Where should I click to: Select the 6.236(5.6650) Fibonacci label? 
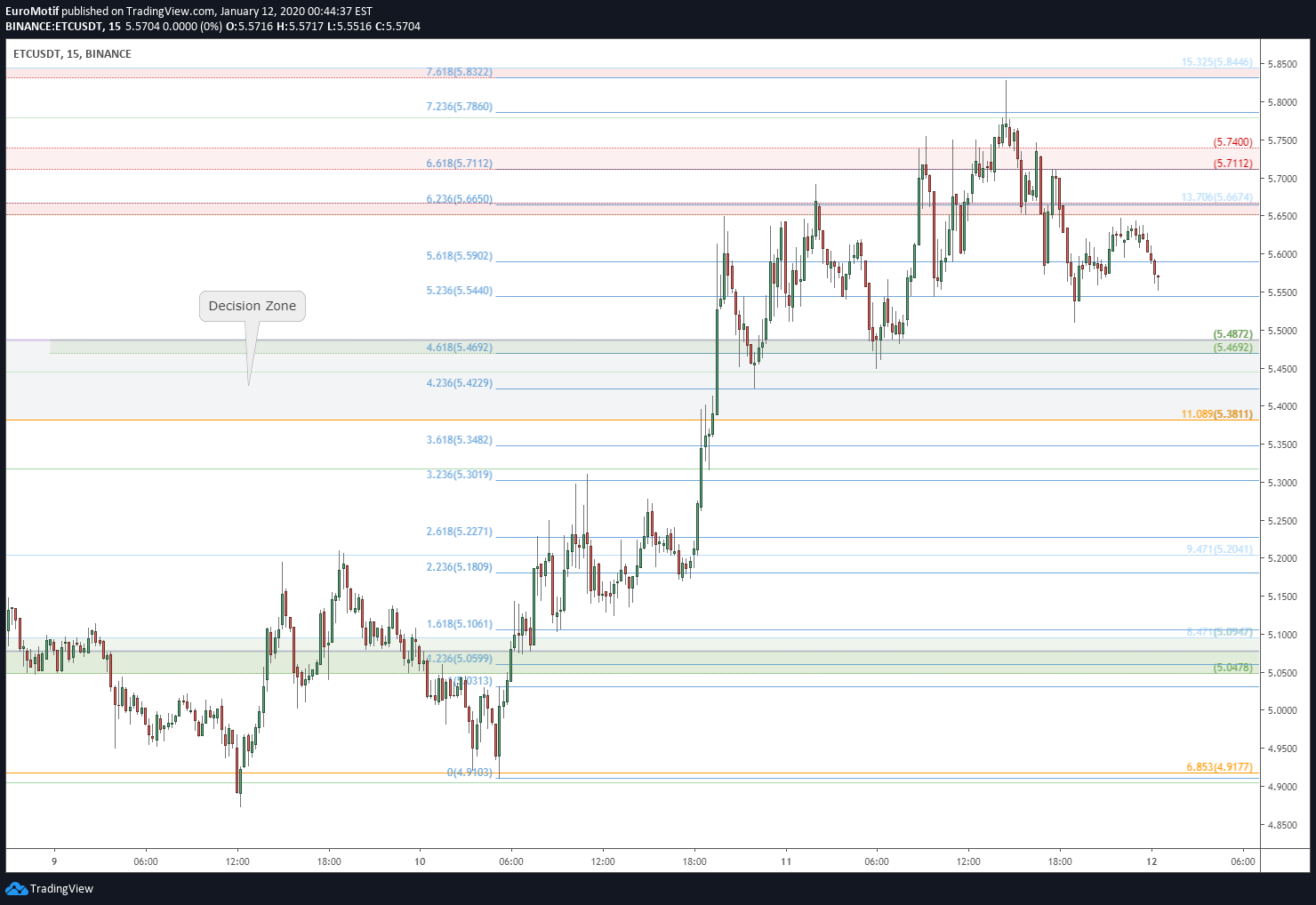tap(460, 199)
